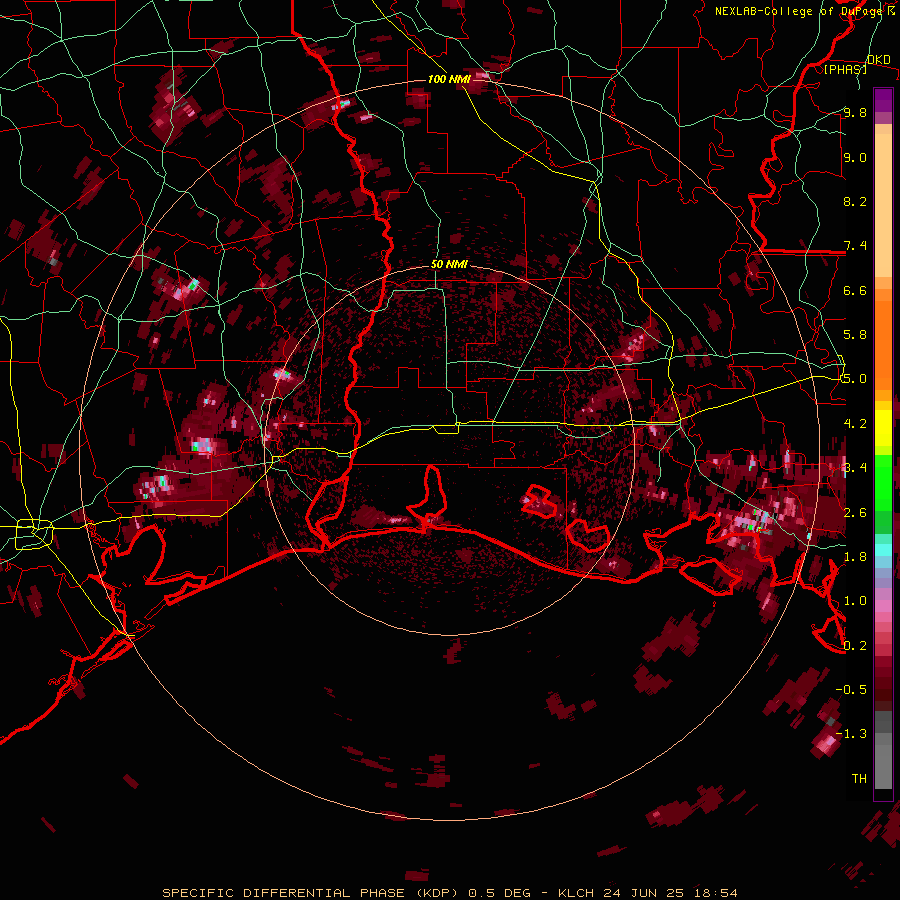Click the 3.4 value on the color scale
900x900 pixels.
[x=855, y=468]
